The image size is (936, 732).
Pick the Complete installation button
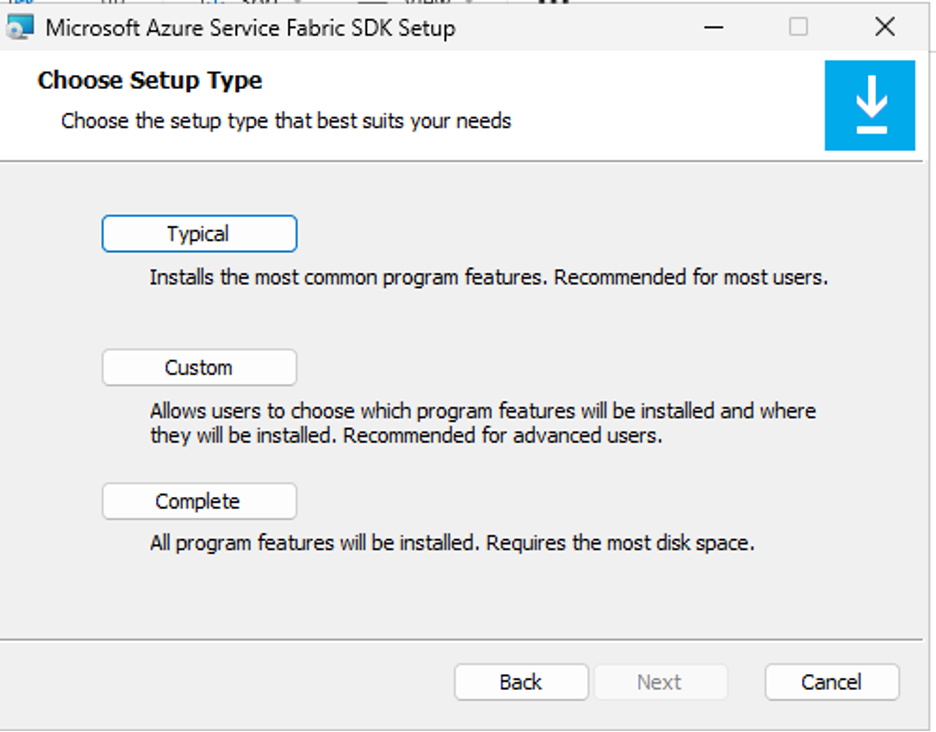tap(199, 501)
